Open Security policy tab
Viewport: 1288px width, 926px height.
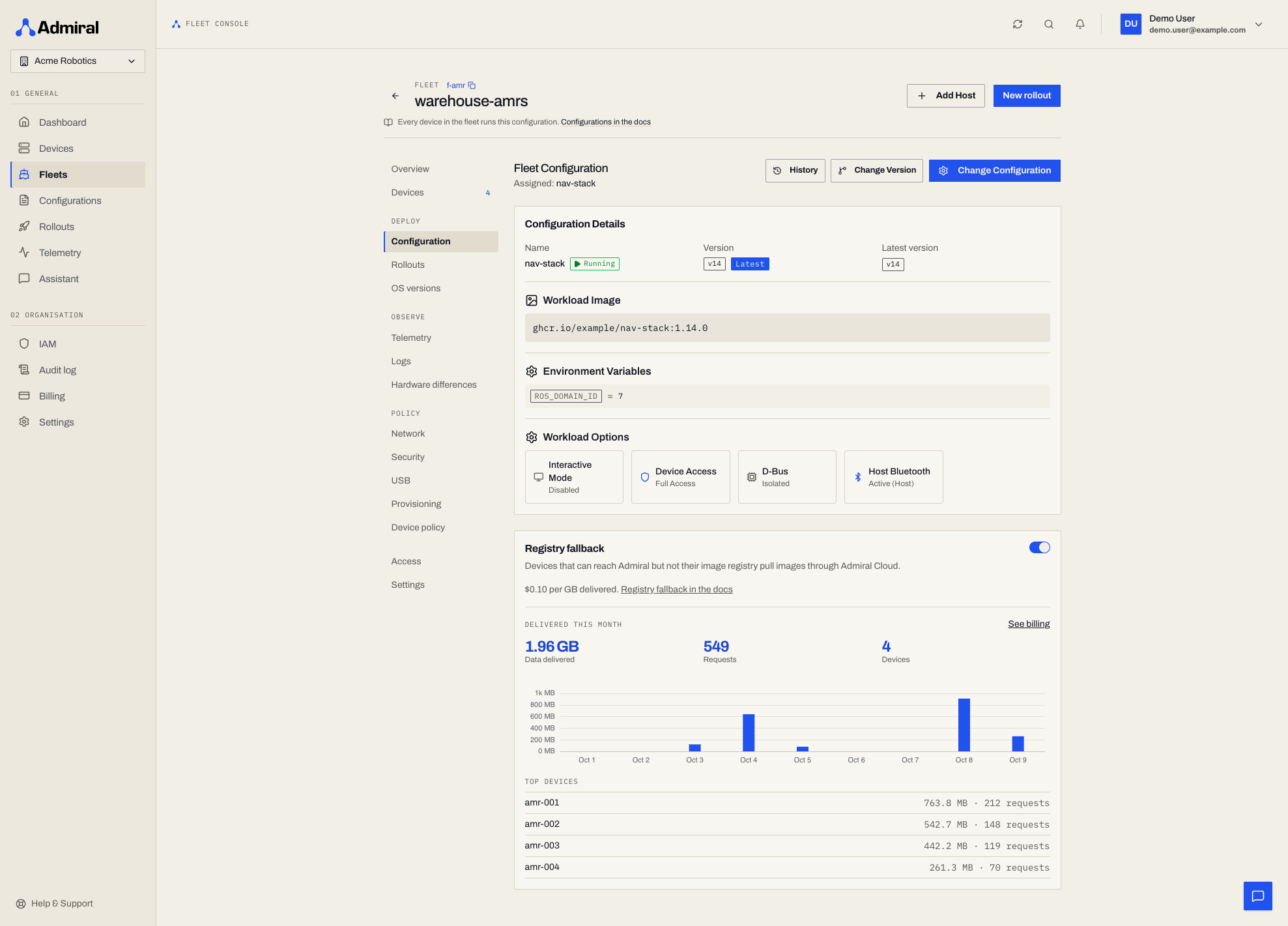[x=441, y=457]
